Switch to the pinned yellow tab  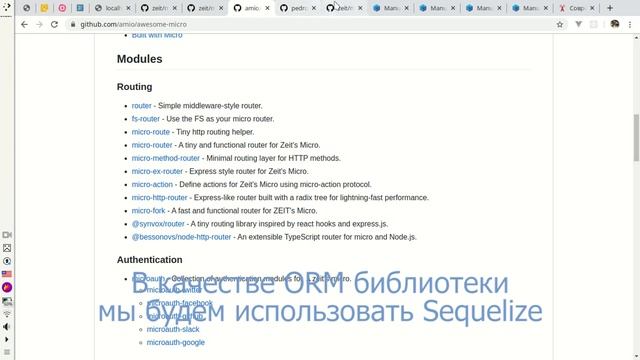tap(44, 8)
